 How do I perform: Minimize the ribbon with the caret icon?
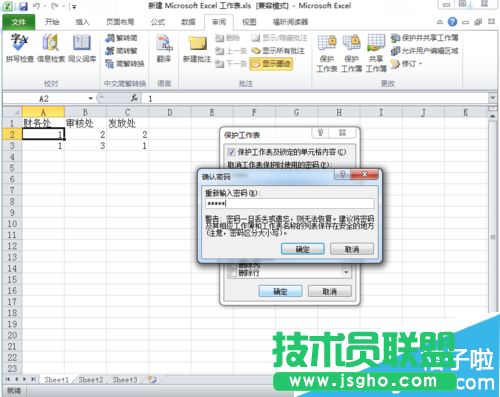click(440, 22)
